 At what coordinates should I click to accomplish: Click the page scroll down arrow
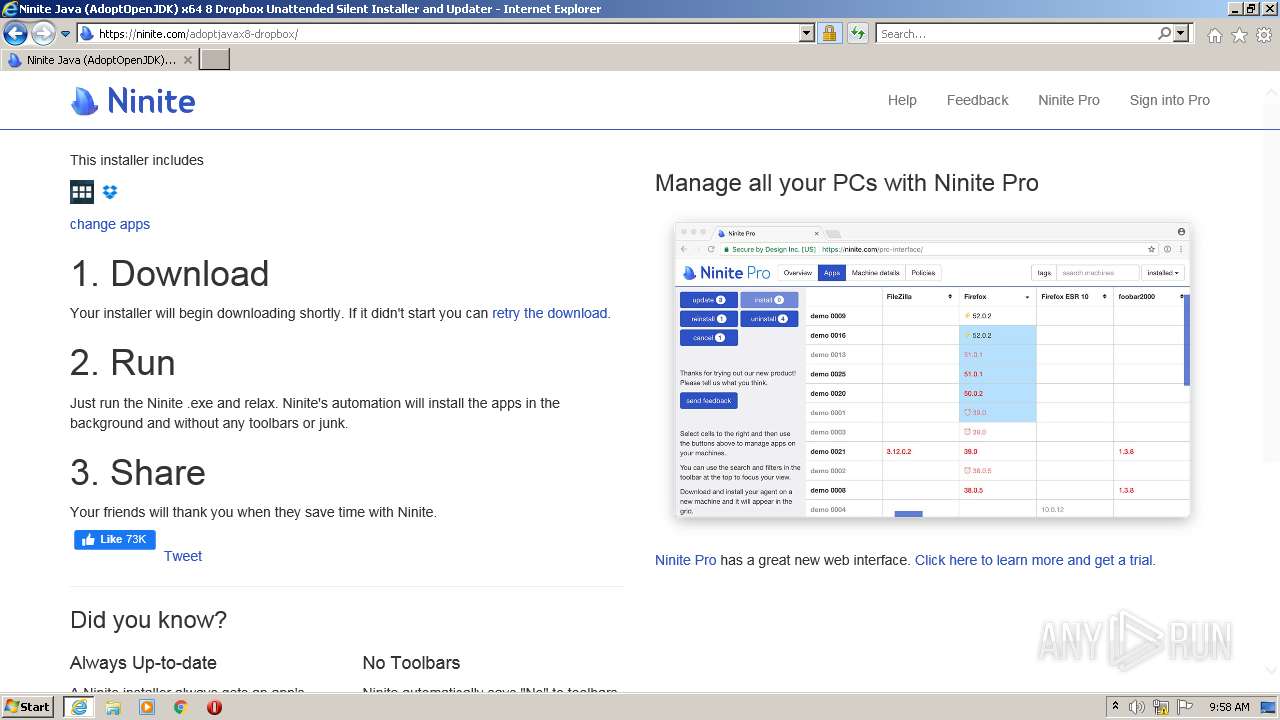click(1272, 671)
